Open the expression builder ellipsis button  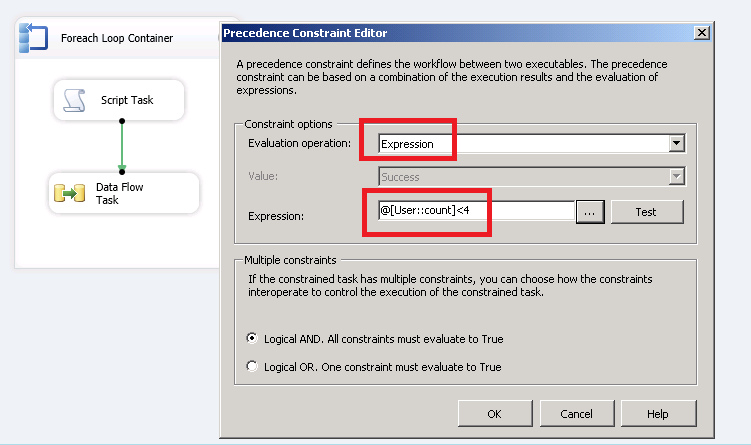pyautogui.click(x=590, y=212)
